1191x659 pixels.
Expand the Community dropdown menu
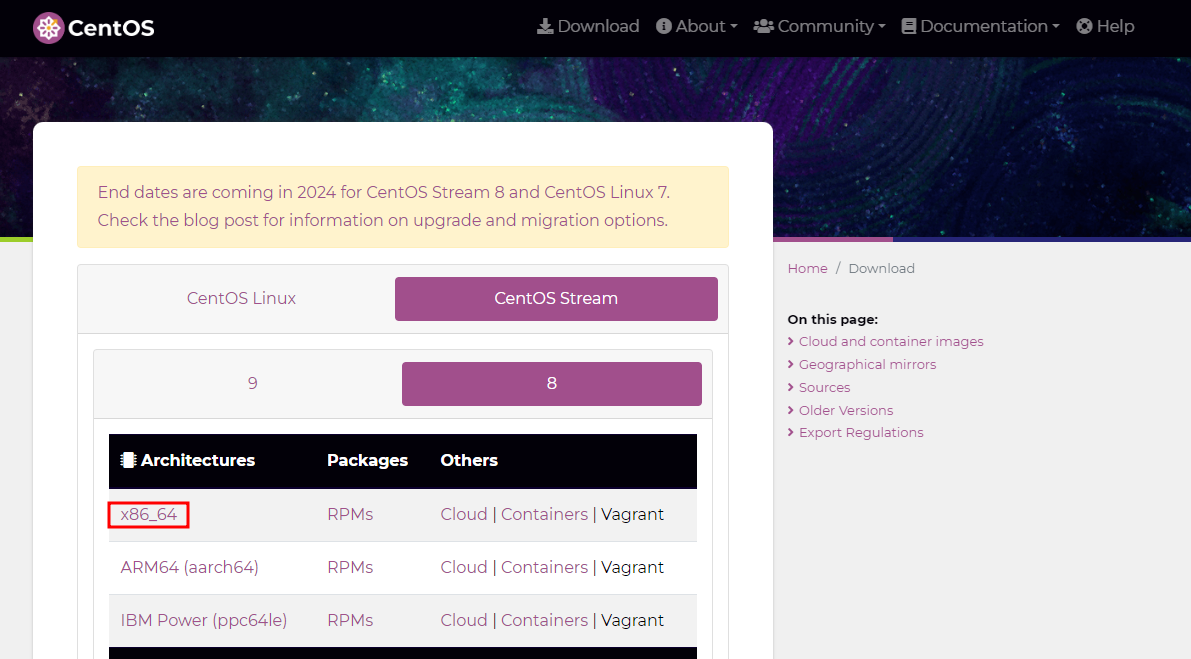820,27
